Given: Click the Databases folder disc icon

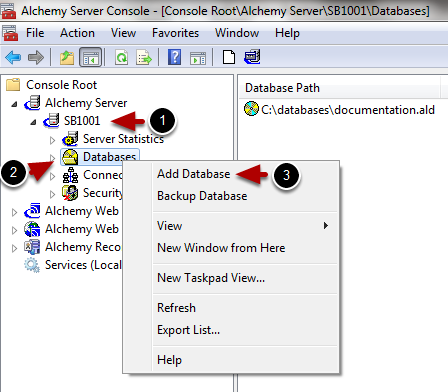Looking at the screenshot, I should 70,157.
